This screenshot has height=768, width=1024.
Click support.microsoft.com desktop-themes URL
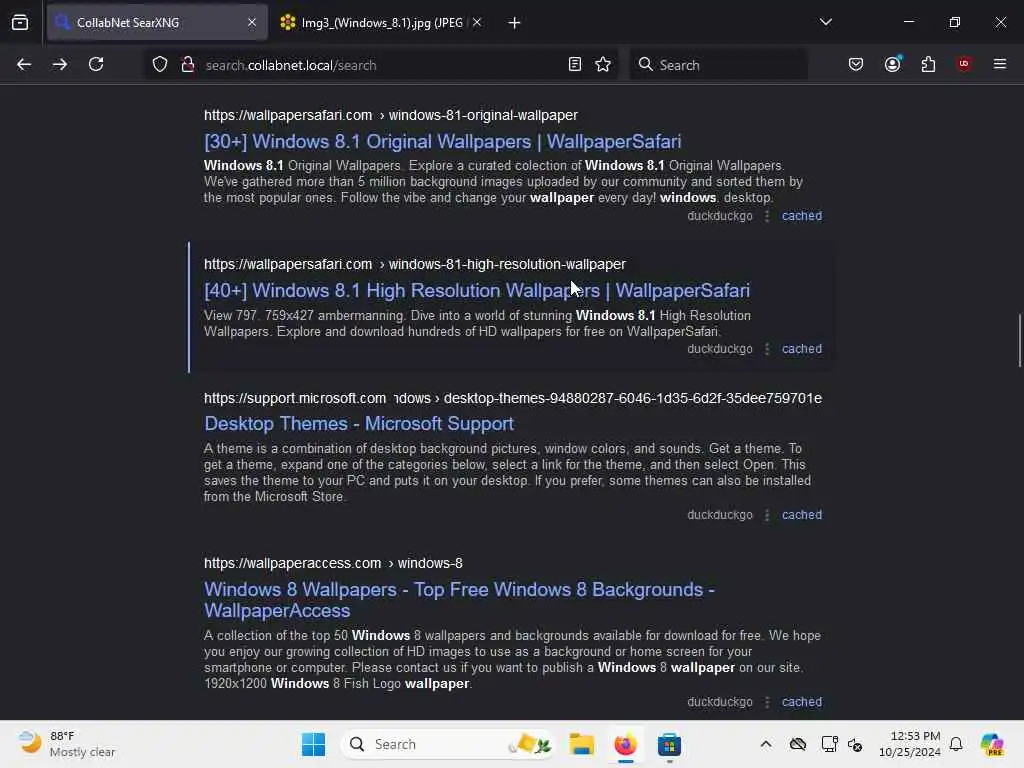513,398
